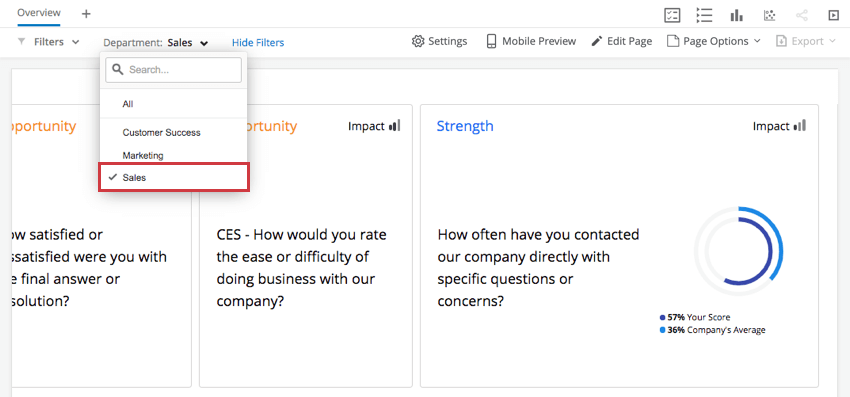Click Edit Page pencil button
Screen dimensions: 850x397
coord(621,41)
